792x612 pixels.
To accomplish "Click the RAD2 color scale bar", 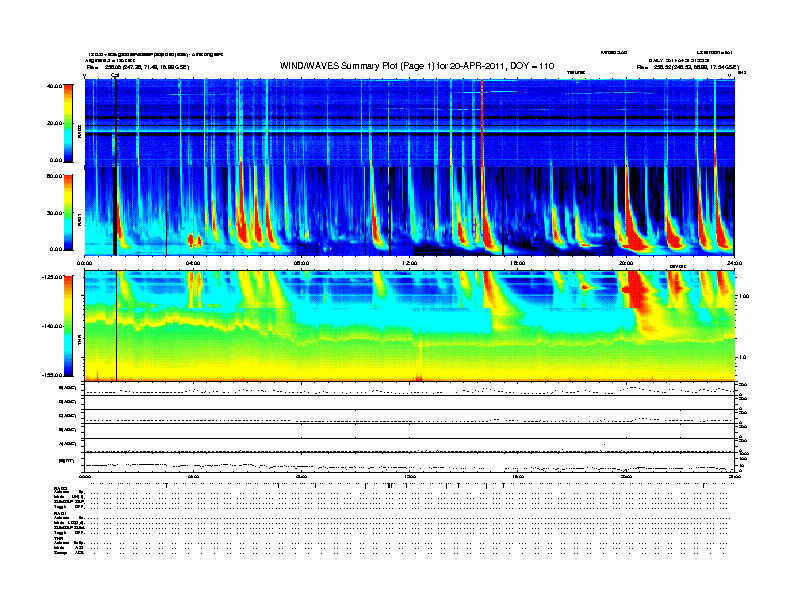I will click(68, 123).
